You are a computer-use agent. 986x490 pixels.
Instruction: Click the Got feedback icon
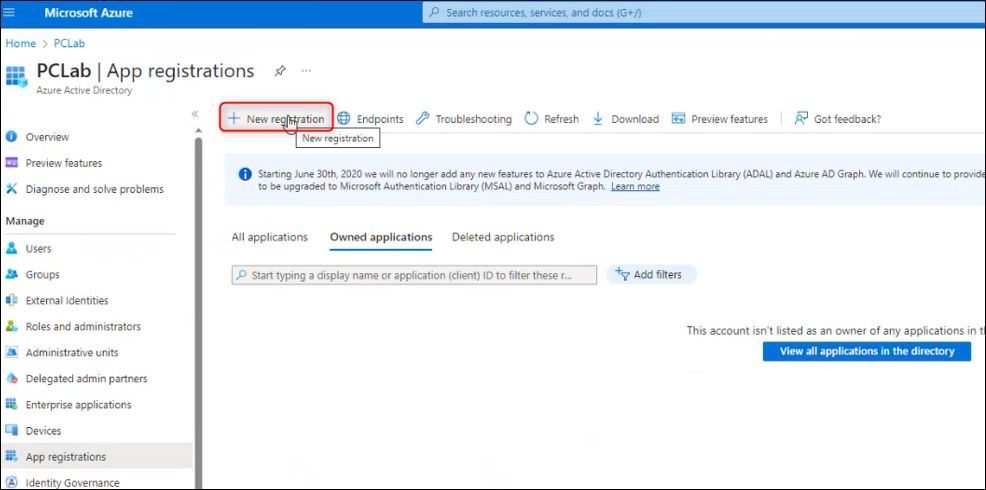(801, 119)
